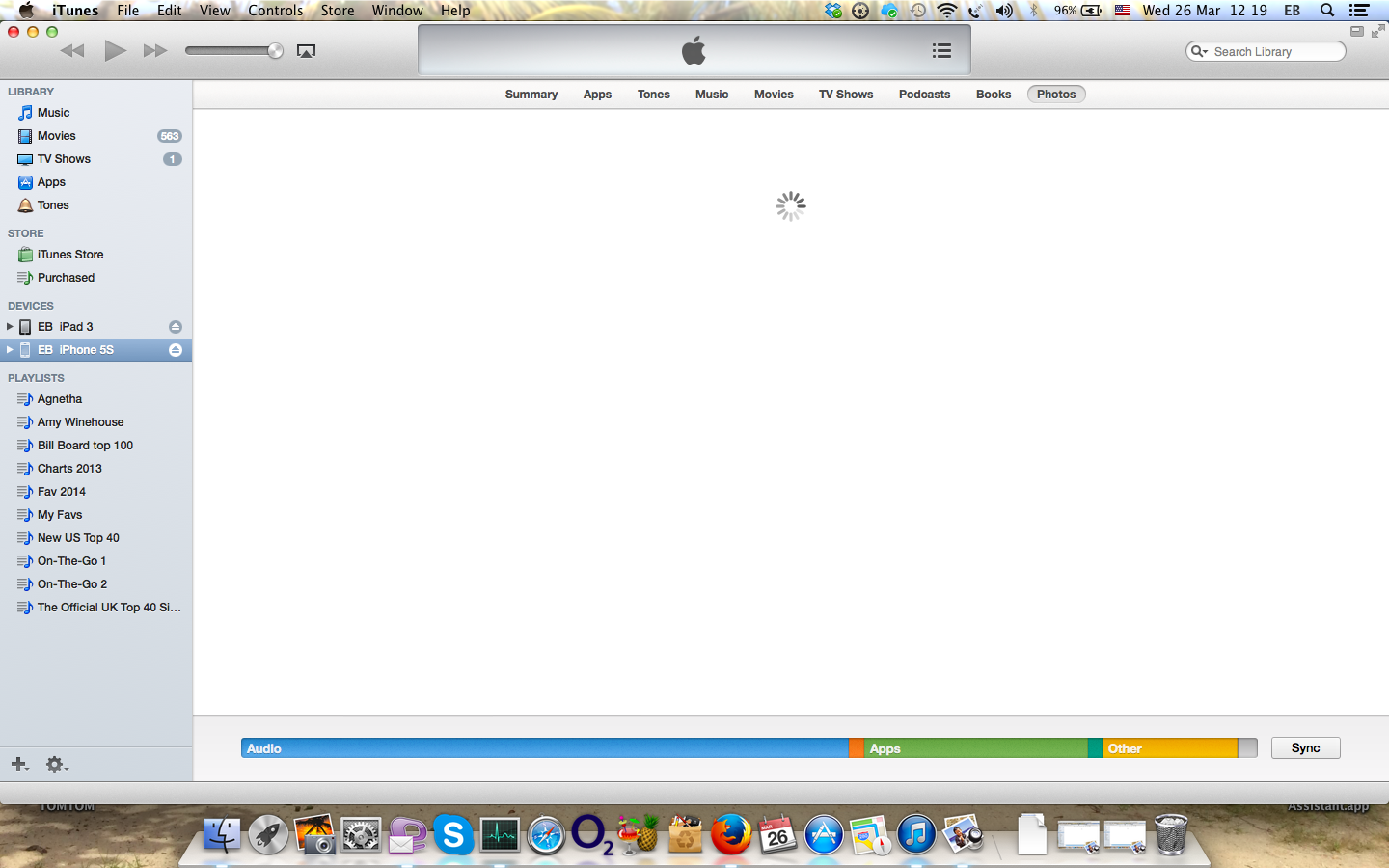
Task: Click the add playlist plus button
Action: click(x=19, y=764)
